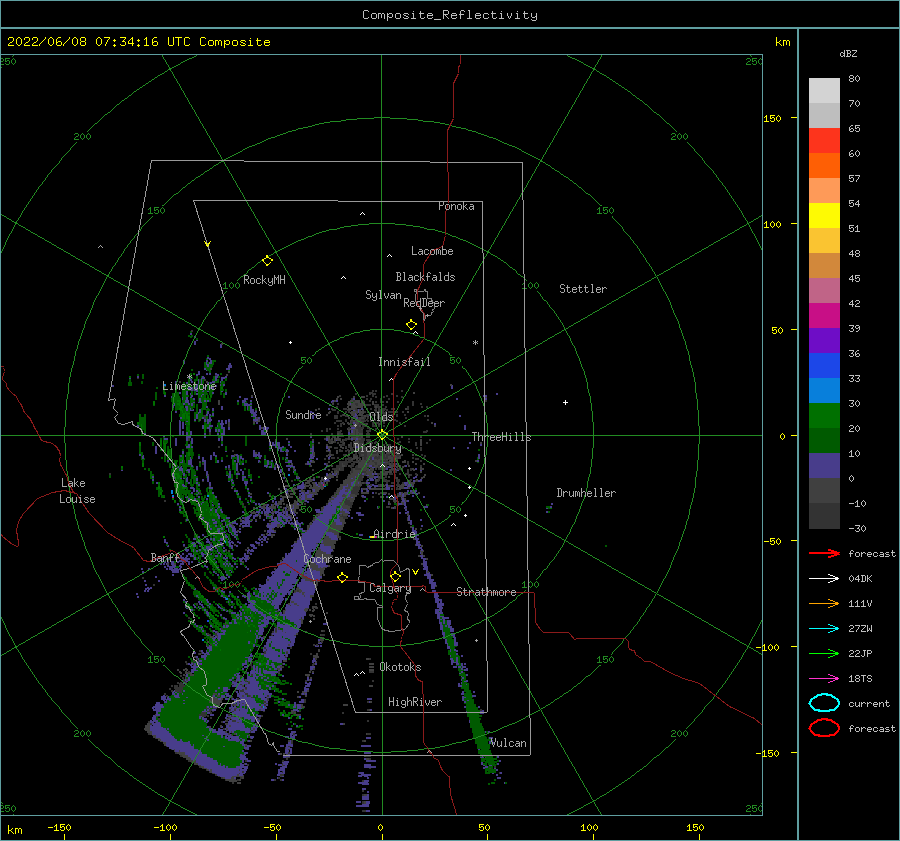900x841 pixels.
Task: Click the orange 111V arrow in legend
Action: (824, 603)
